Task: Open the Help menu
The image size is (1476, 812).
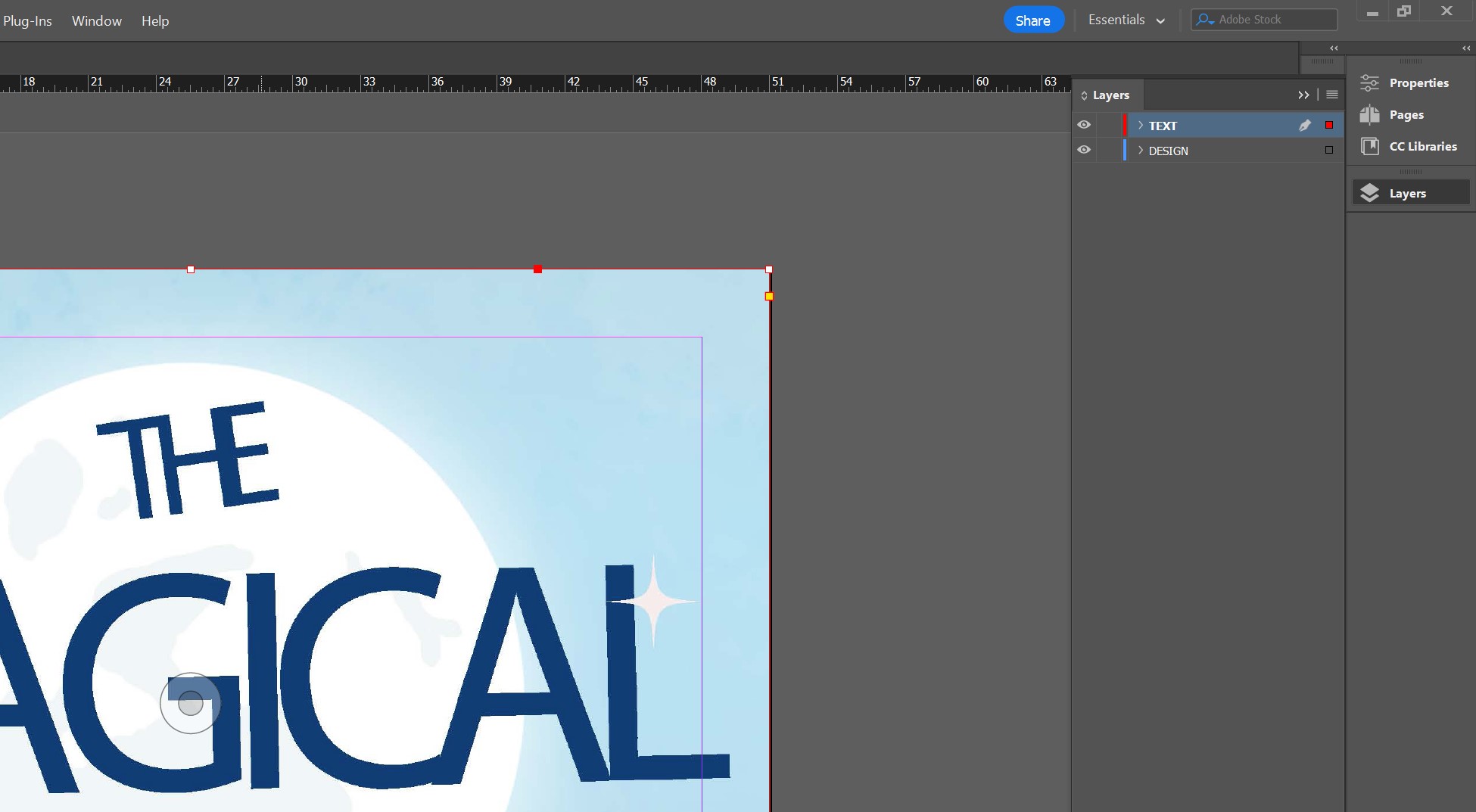Action: tap(155, 20)
